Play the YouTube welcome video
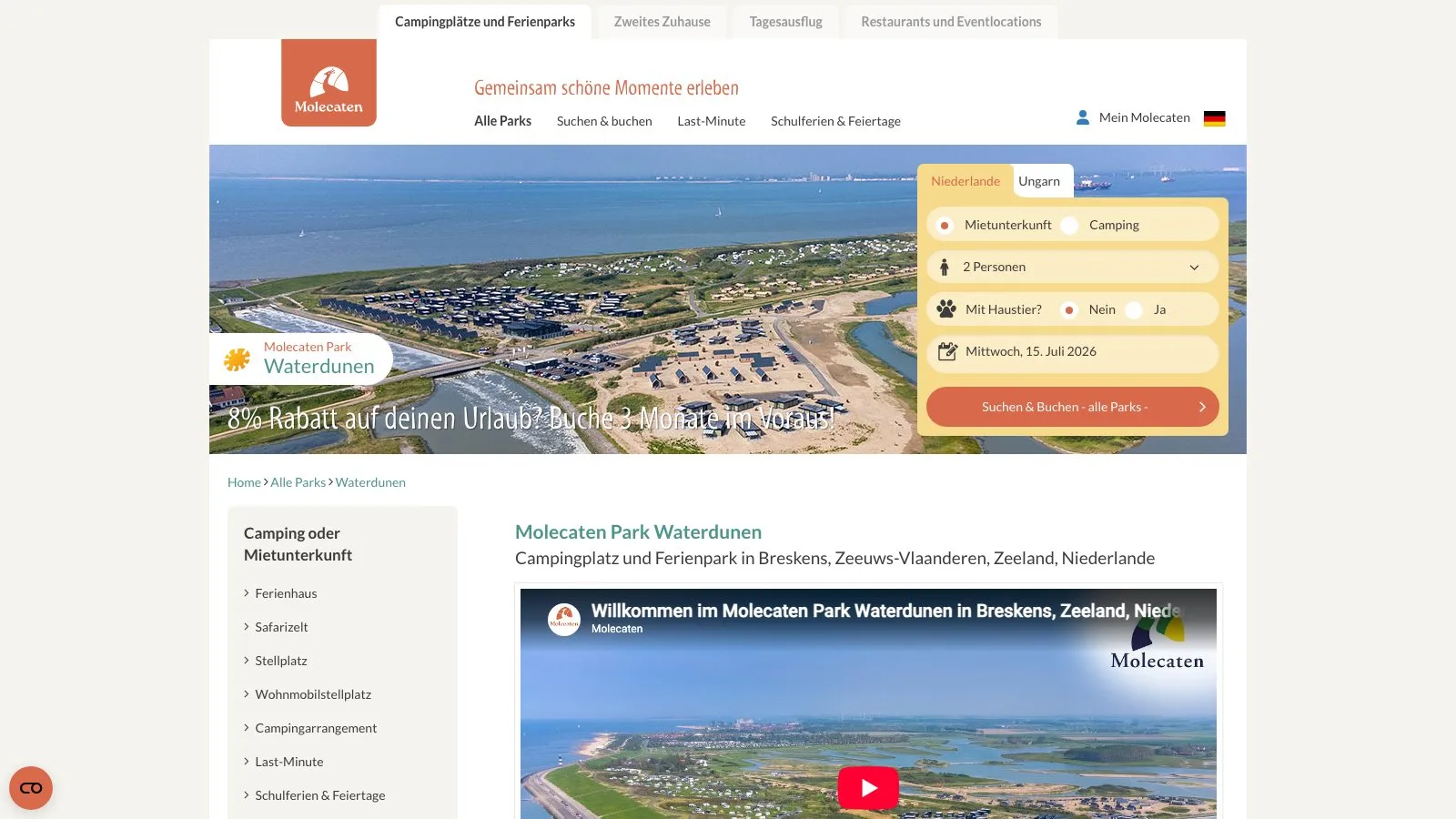 (x=868, y=787)
